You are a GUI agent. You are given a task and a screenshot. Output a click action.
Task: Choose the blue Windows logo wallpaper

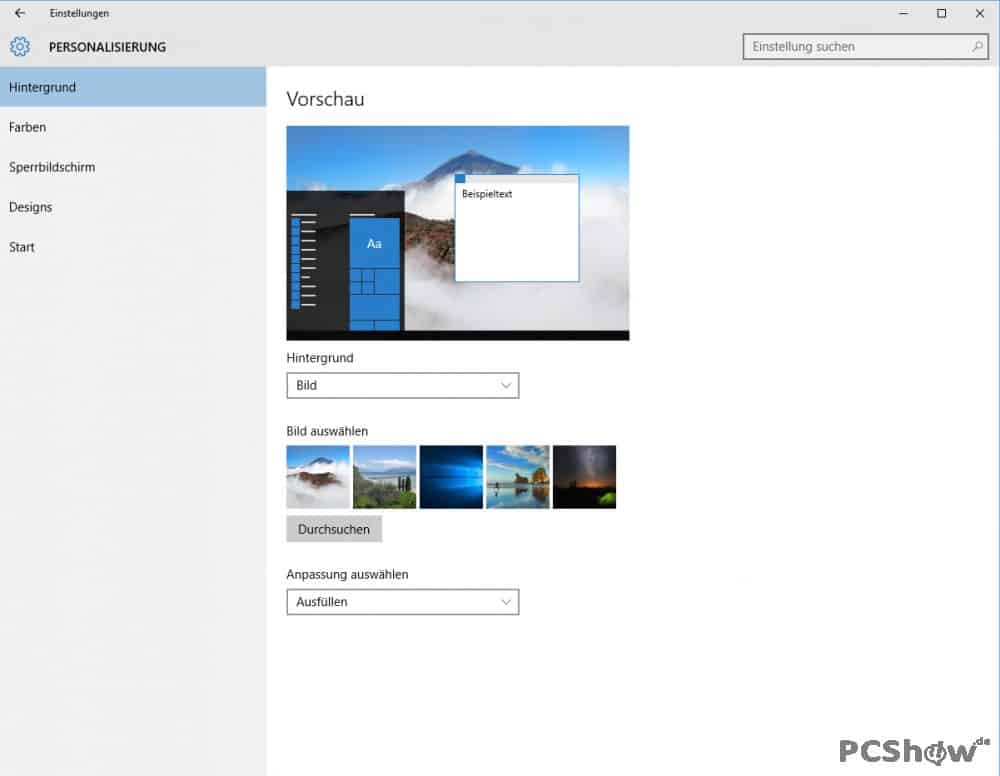[x=451, y=476]
